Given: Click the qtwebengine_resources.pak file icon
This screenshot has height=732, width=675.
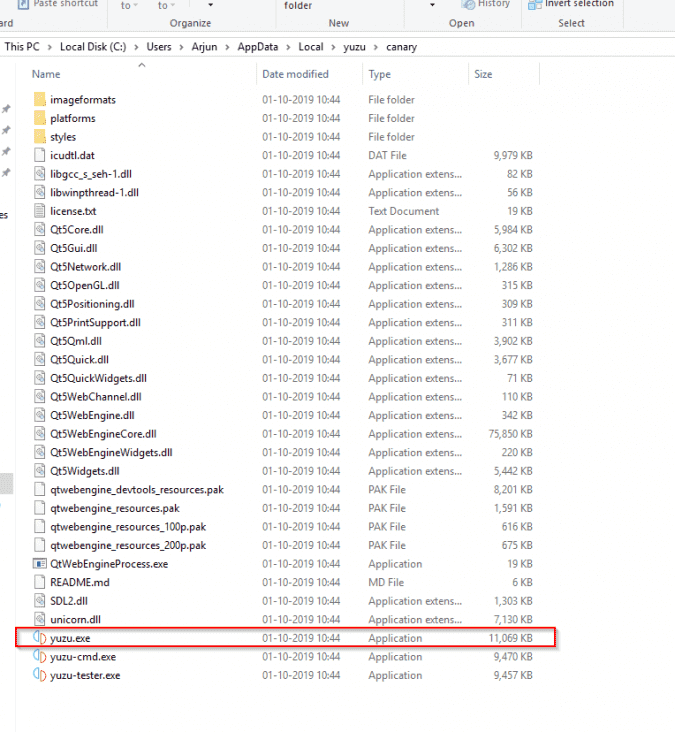Looking at the screenshot, I should click(x=40, y=508).
